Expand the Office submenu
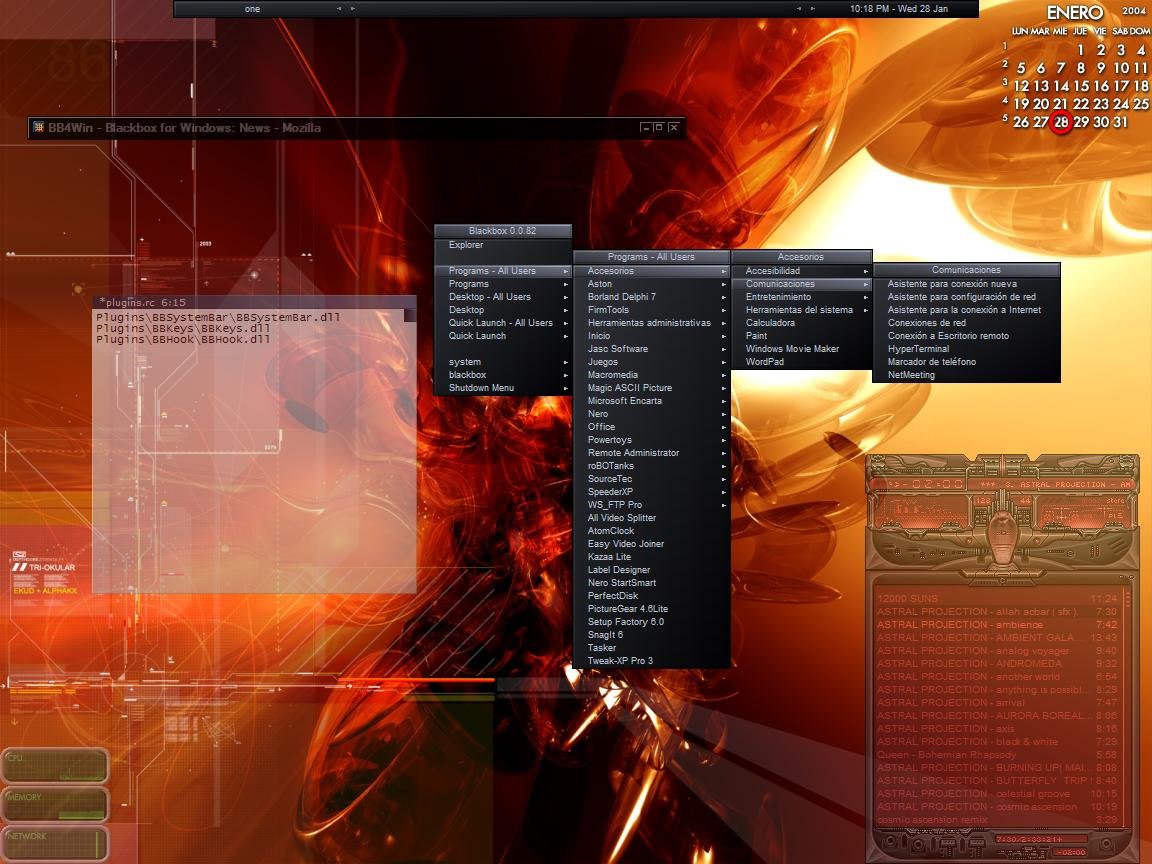This screenshot has width=1152, height=864. pos(652,427)
